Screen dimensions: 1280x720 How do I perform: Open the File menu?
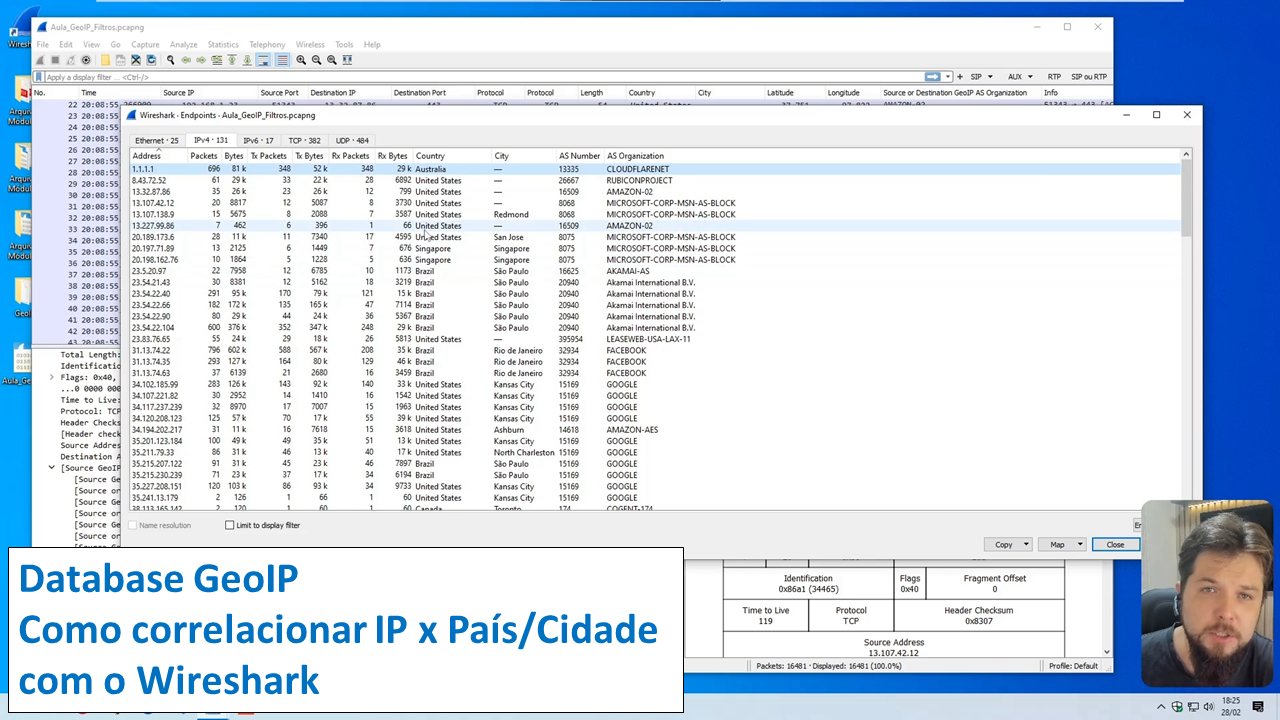tap(43, 45)
